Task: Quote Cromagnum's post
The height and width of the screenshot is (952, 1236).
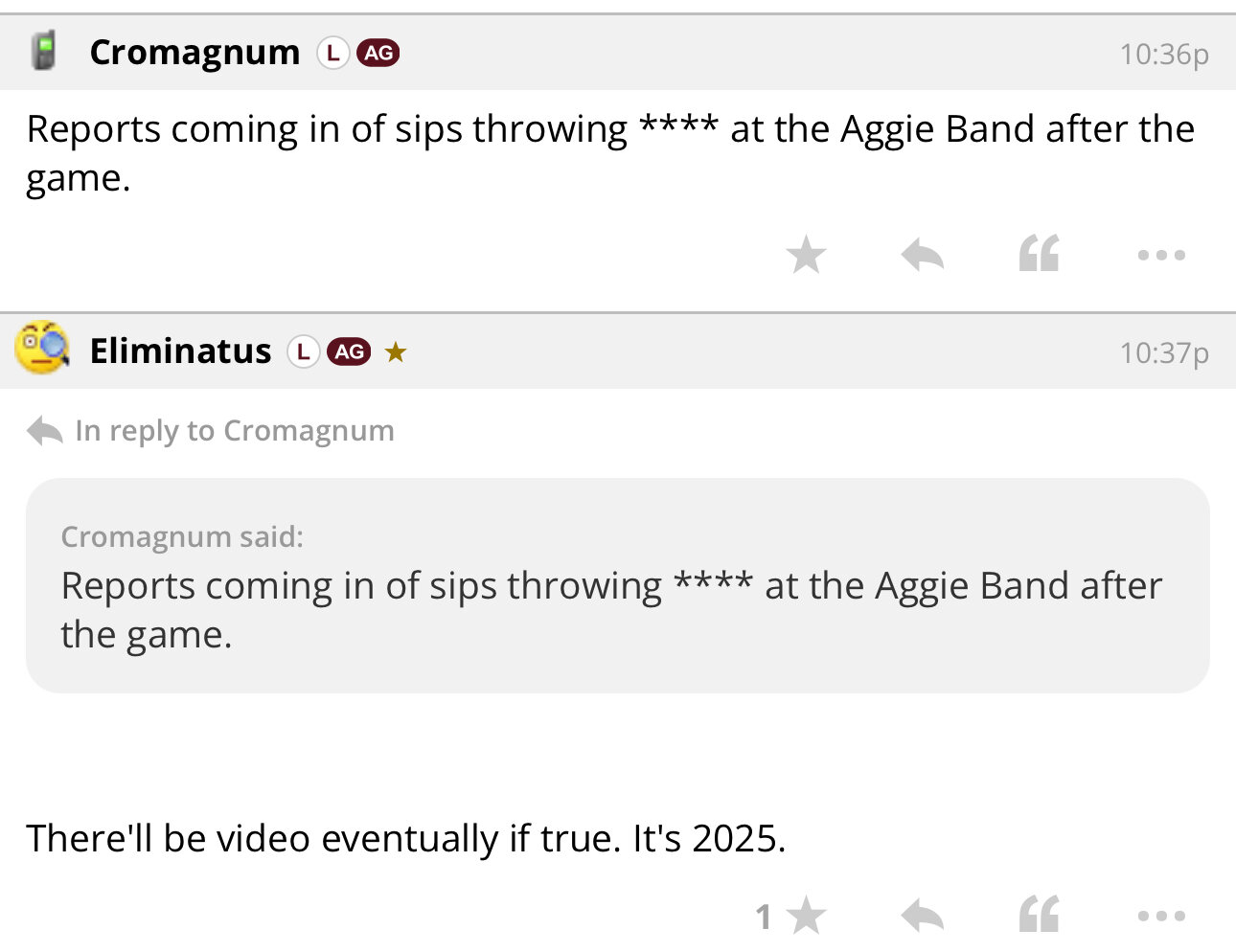Action: point(1039,255)
